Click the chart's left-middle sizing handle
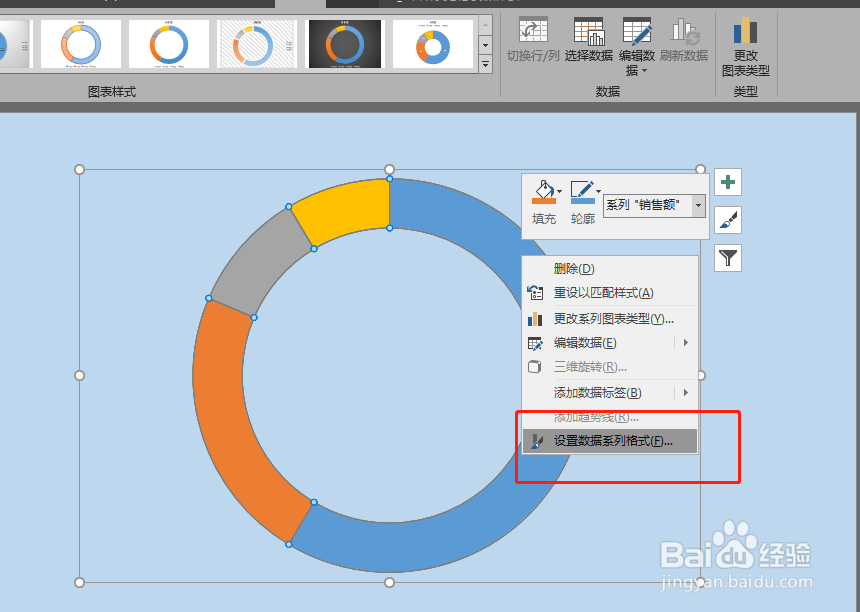The width and height of the screenshot is (860, 612). tap(80, 376)
